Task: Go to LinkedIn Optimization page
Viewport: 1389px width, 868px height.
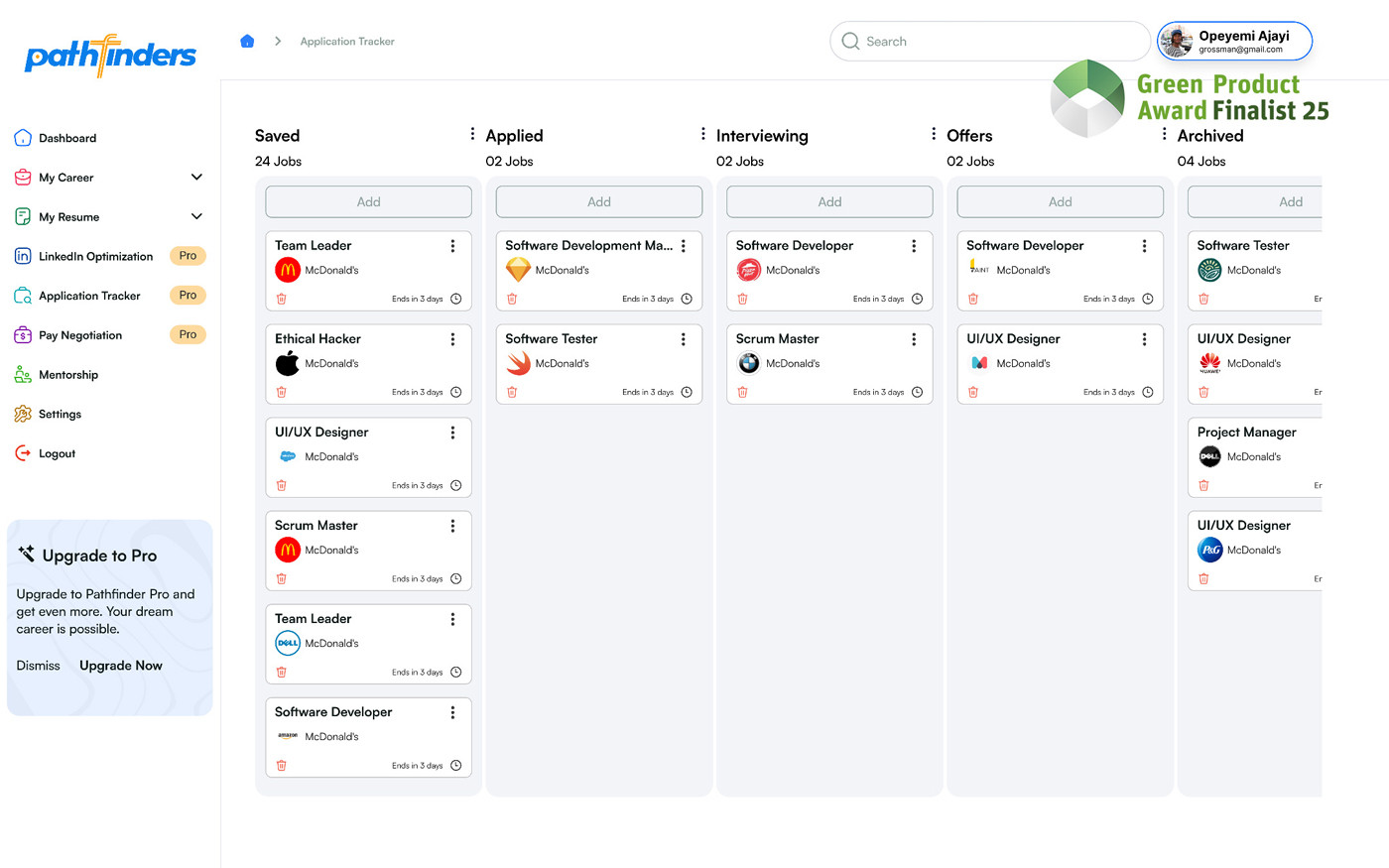Action: [95, 256]
